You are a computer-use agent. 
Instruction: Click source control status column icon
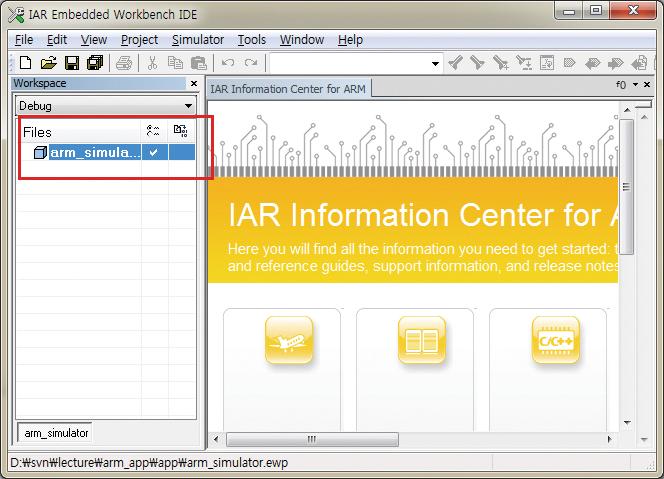pyautogui.click(x=181, y=131)
